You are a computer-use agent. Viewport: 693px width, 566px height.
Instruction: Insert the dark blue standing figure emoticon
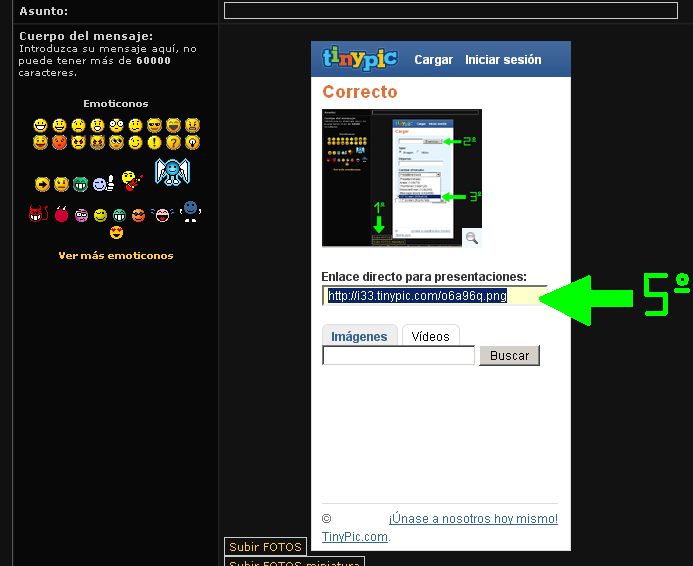coord(191,211)
